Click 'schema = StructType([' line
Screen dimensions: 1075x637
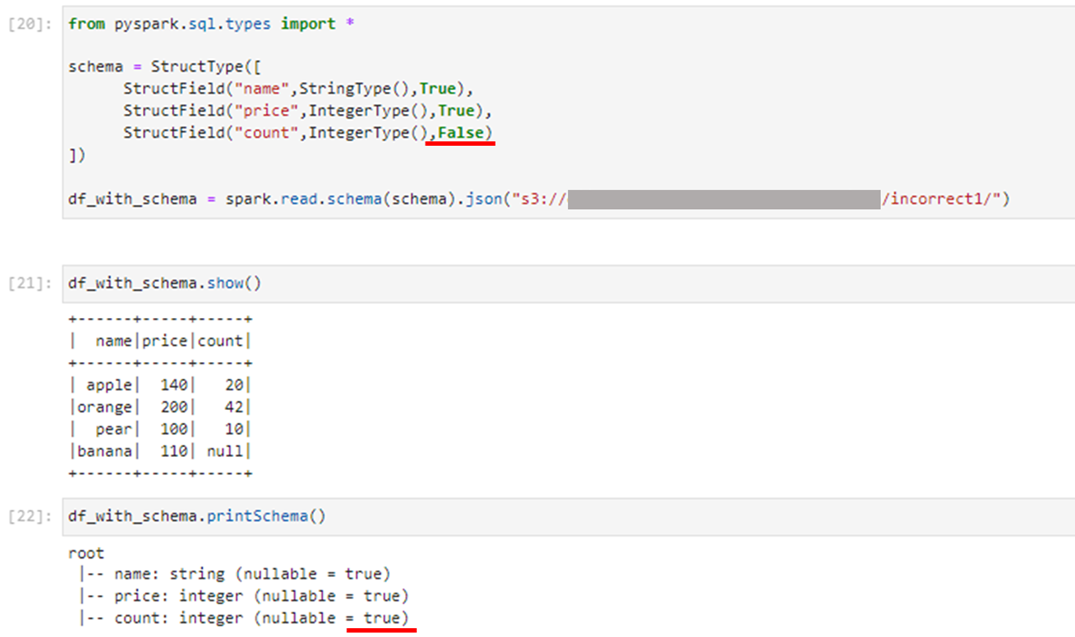click(x=165, y=67)
